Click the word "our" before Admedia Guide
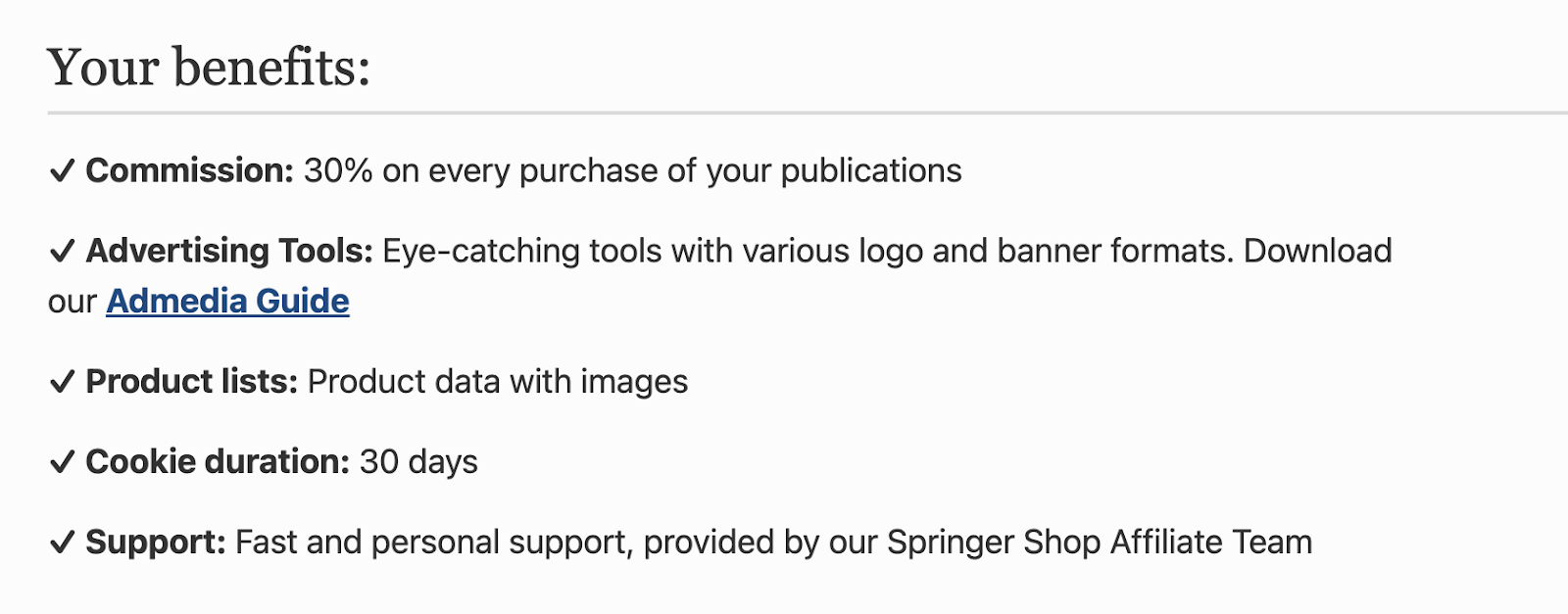 (72, 303)
